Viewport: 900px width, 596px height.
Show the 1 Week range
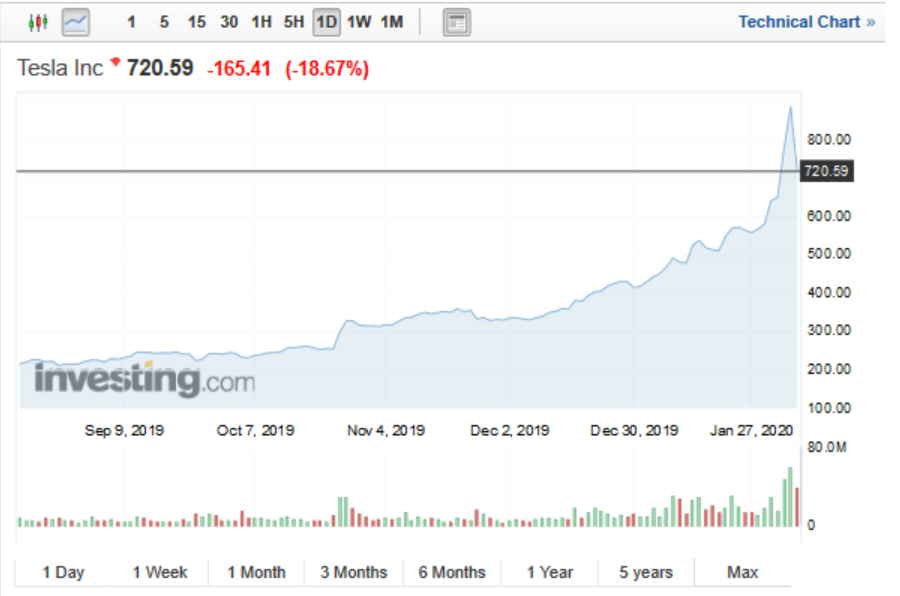pyautogui.click(x=160, y=572)
